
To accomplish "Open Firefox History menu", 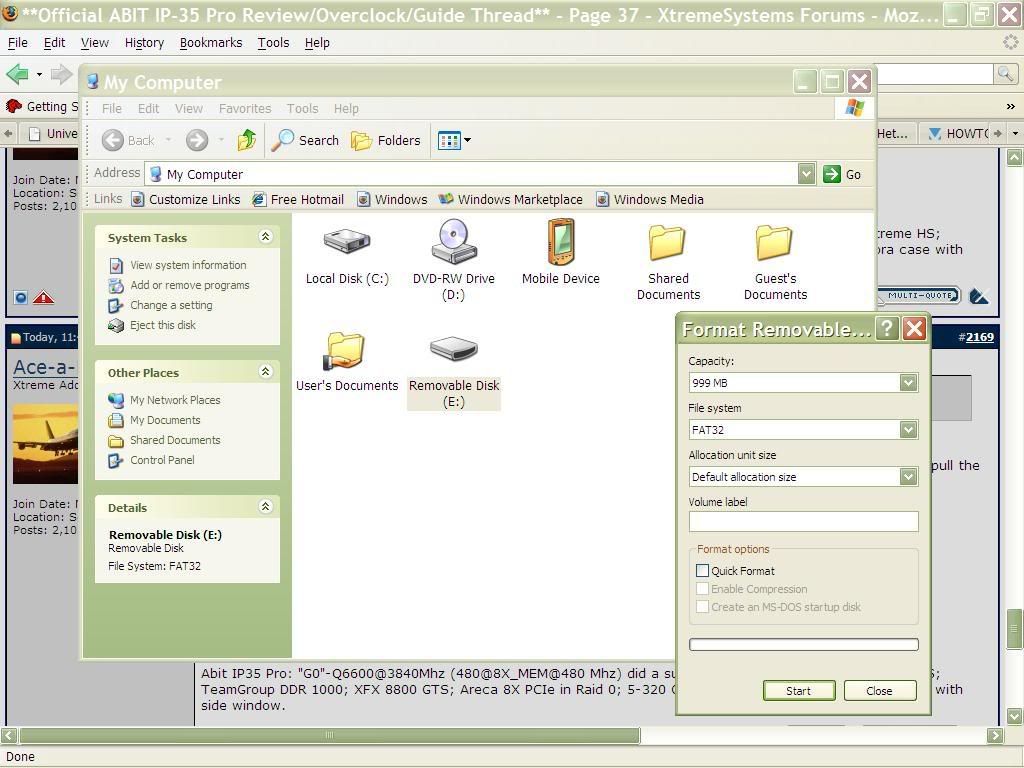I will [x=144, y=42].
